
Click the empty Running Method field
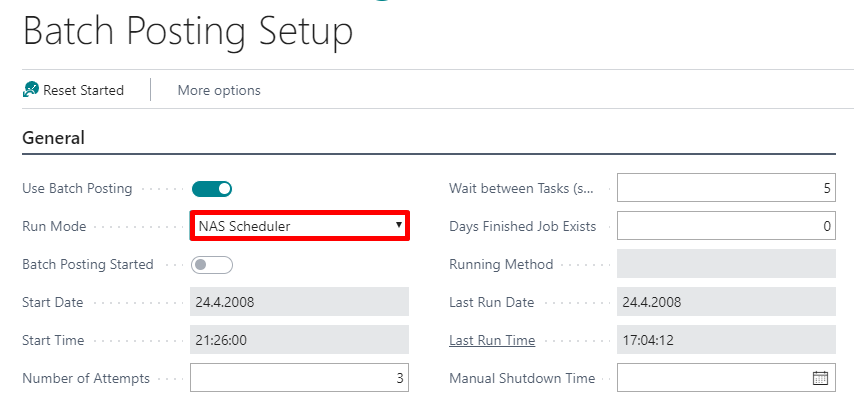(x=726, y=264)
